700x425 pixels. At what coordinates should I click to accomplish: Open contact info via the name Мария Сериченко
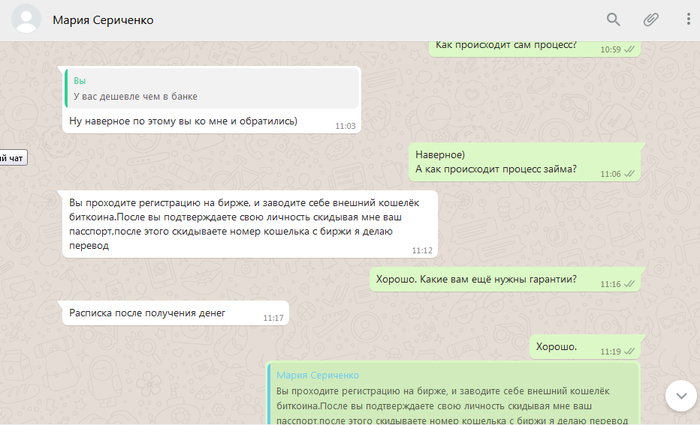(103, 20)
